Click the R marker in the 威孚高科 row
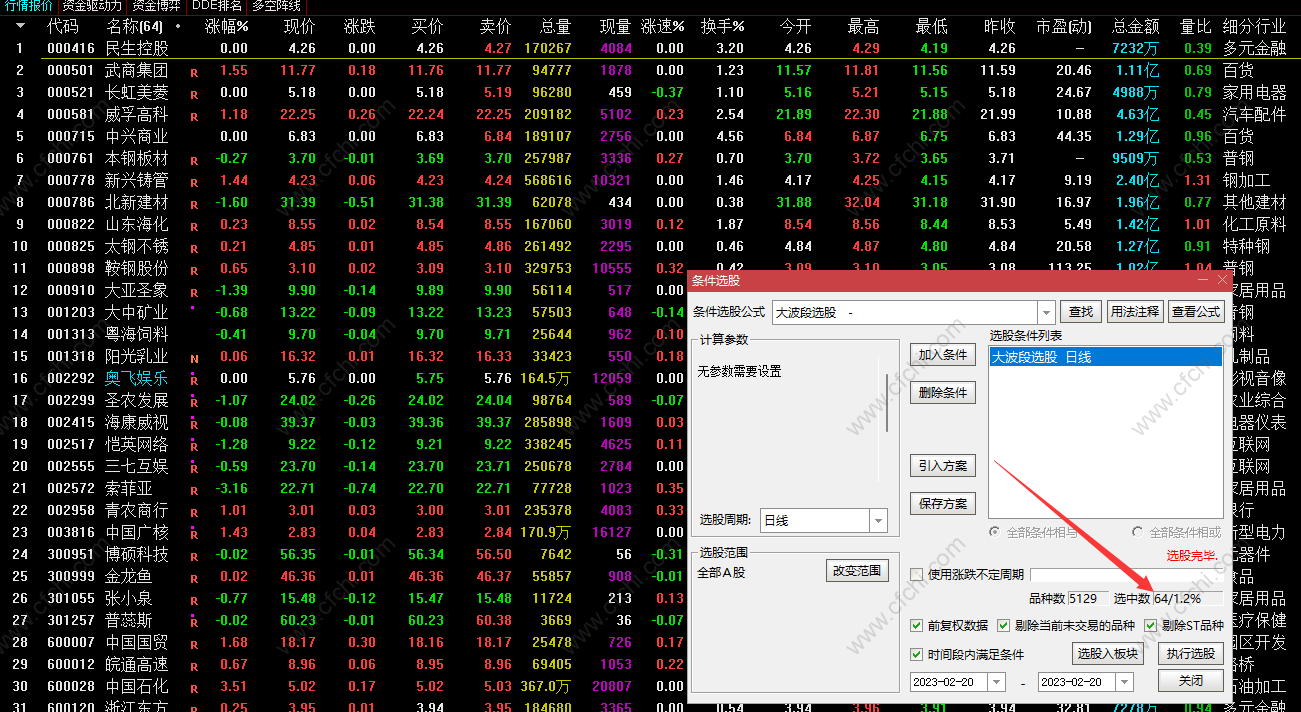 coord(194,116)
